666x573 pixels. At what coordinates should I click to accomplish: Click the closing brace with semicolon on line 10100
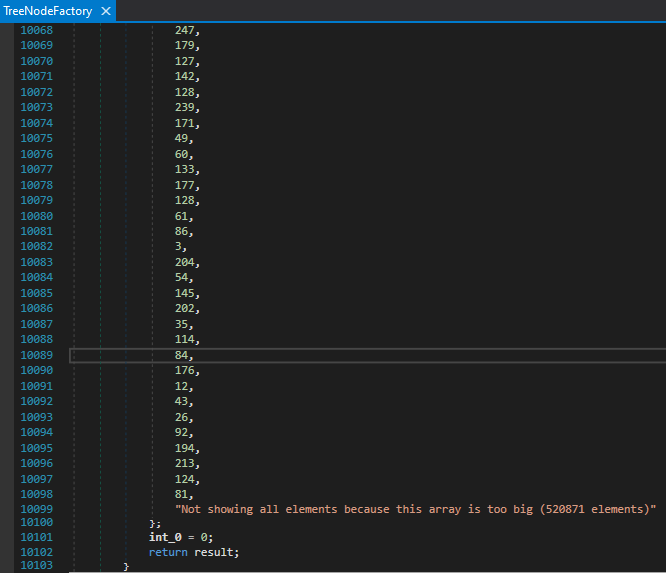(x=155, y=524)
